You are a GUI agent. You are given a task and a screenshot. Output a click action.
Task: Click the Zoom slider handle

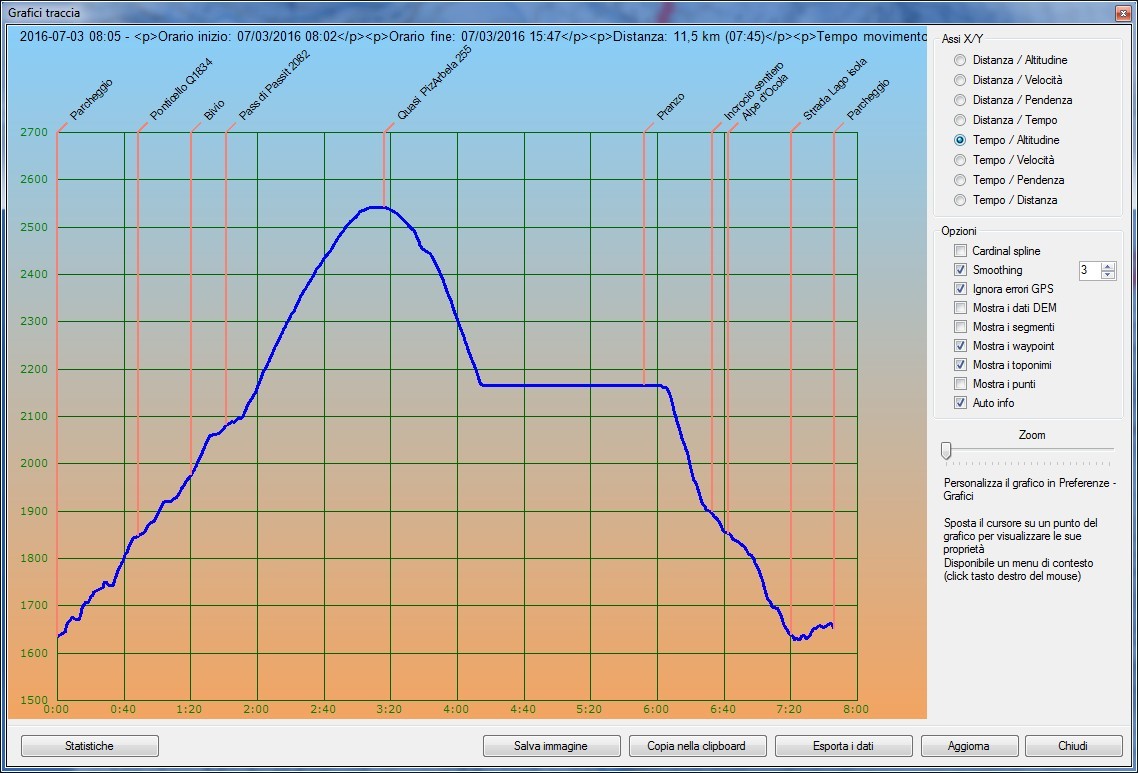click(946, 451)
